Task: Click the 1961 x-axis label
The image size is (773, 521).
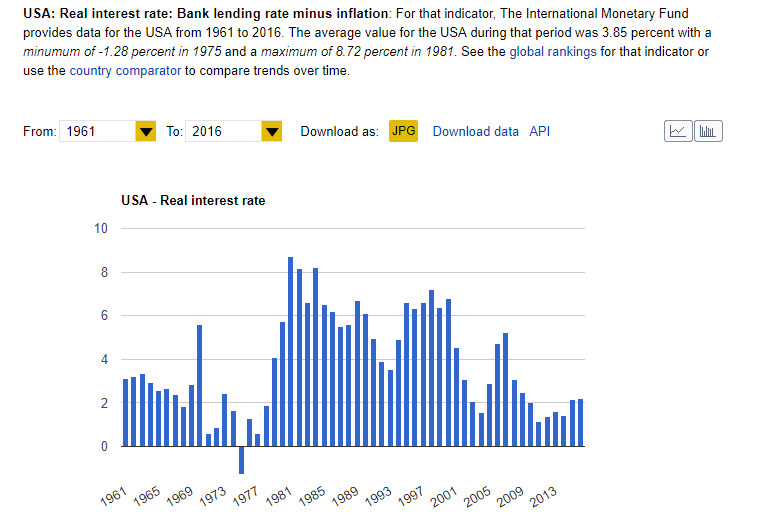Action: pos(114,496)
